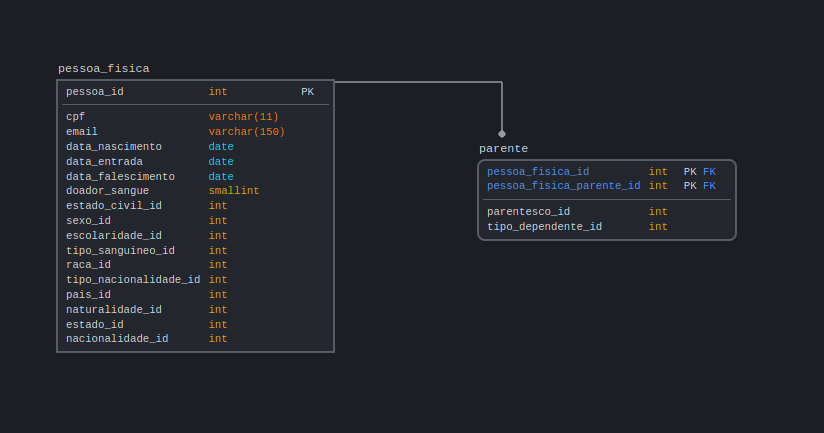Select the nacionalidade_id column
Image resolution: width=824 pixels, height=433 pixels.
(195, 339)
